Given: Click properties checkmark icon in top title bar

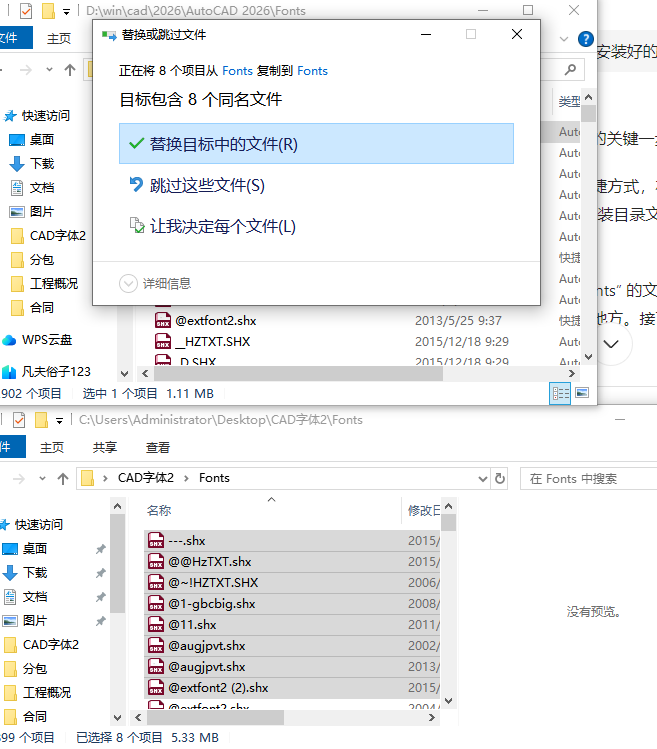Looking at the screenshot, I should (x=26, y=11).
